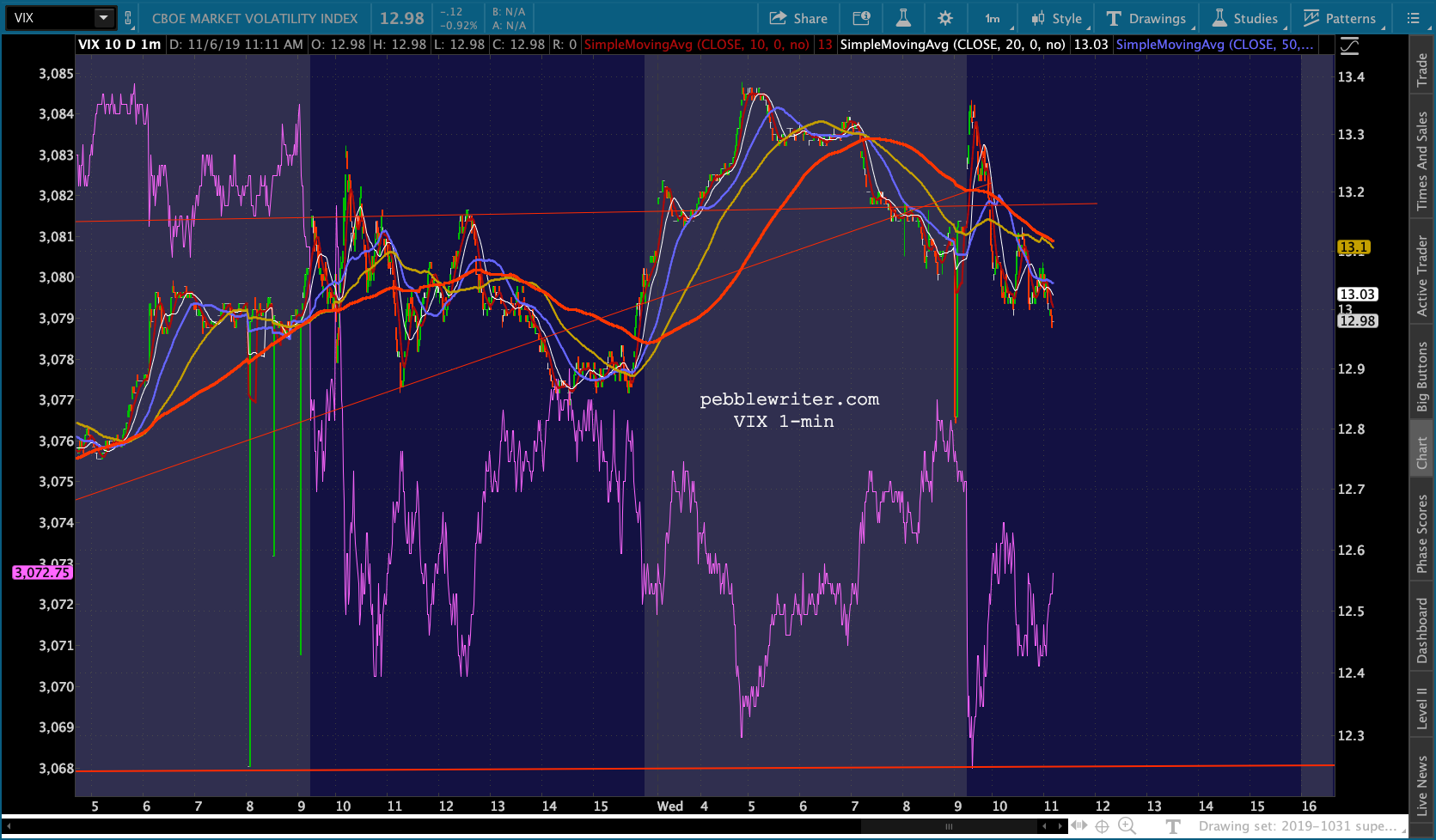Image resolution: width=1436 pixels, height=840 pixels.
Task: Click the pink 3,072.75 price label
Action: pyautogui.click(x=41, y=573)
